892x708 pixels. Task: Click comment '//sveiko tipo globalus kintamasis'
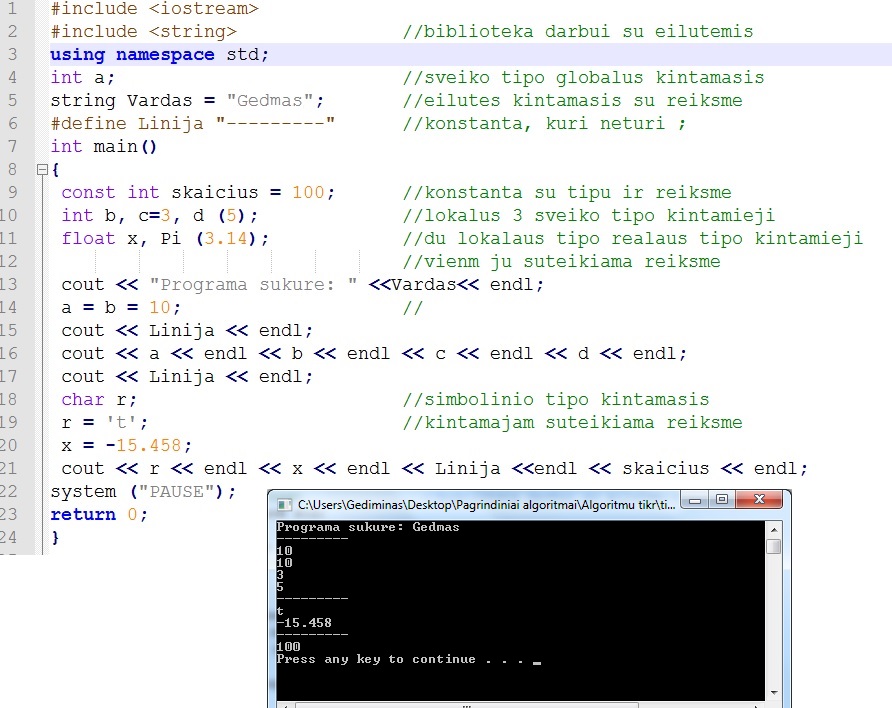(584, 77)
